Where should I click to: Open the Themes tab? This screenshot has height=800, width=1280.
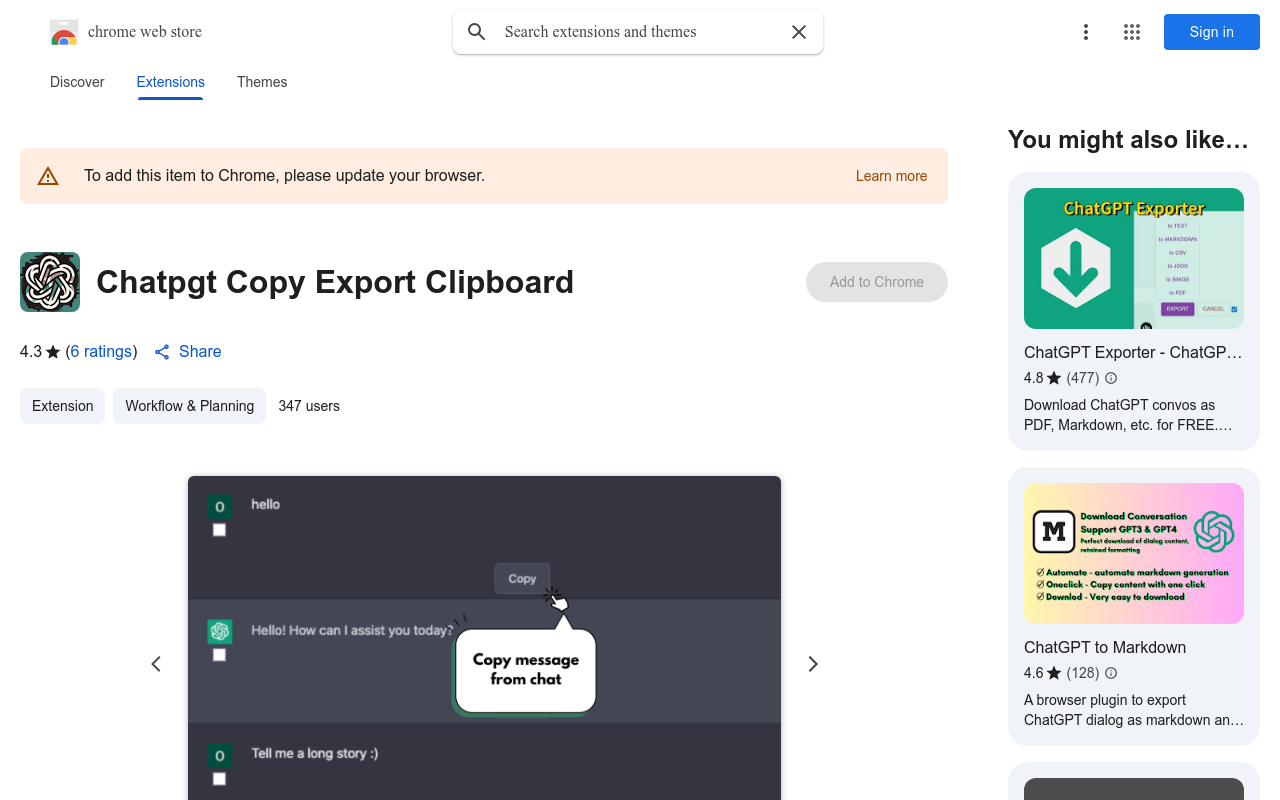[262, 82]
